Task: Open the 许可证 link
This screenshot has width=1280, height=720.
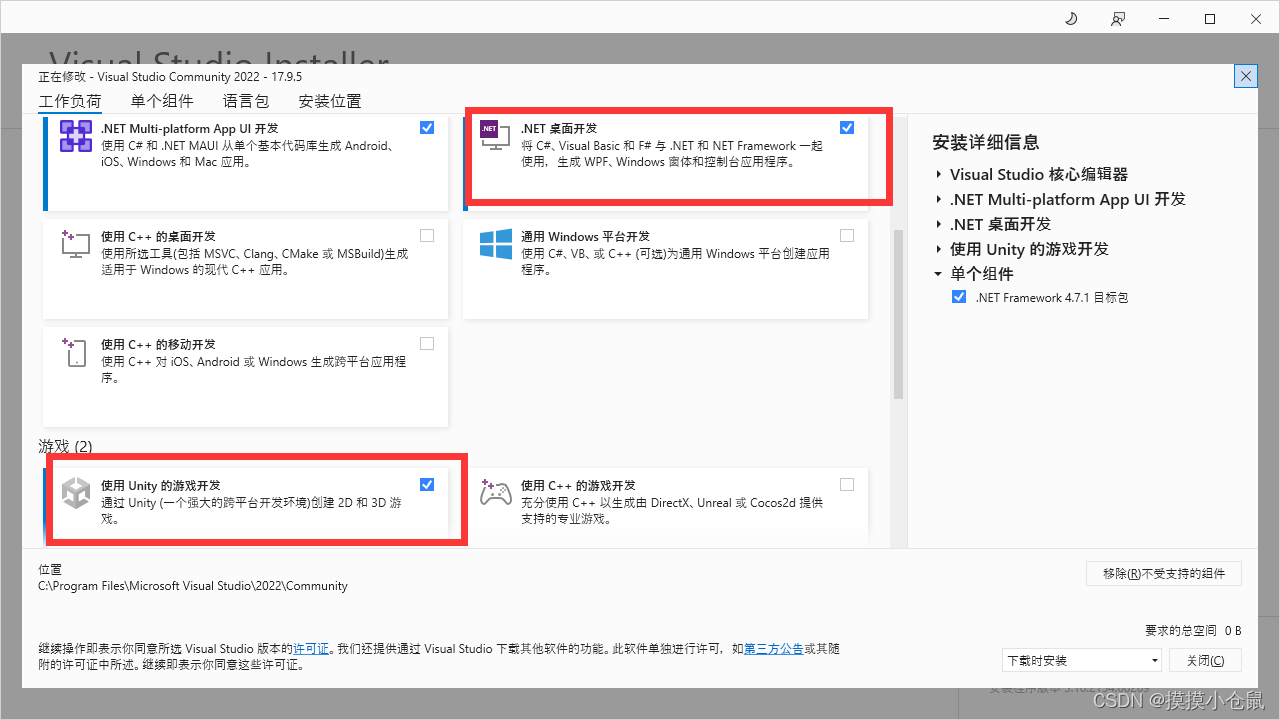Action: click(312, 648)
